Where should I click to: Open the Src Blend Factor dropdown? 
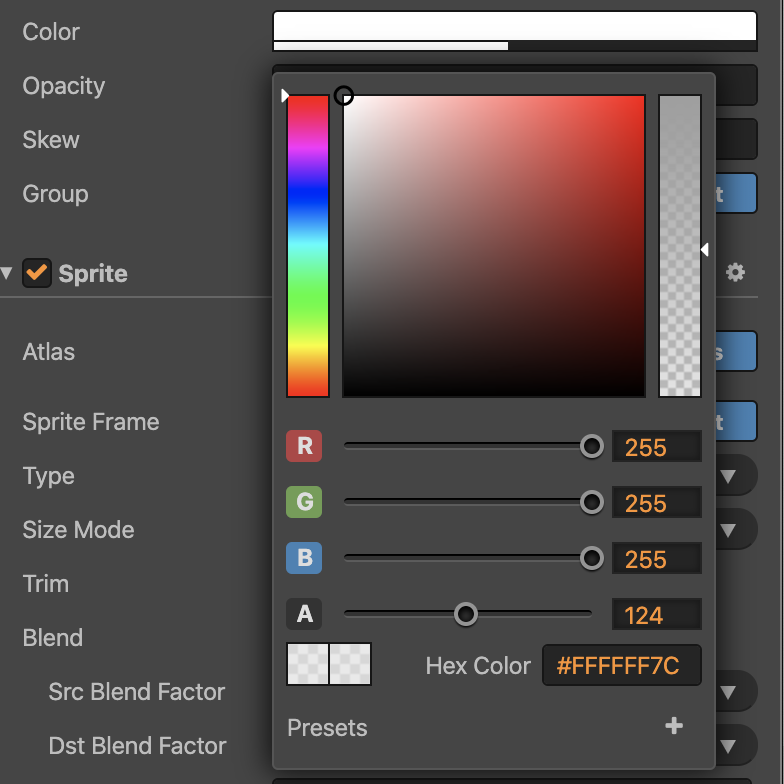pyautogui.click(x=736, y=692)
